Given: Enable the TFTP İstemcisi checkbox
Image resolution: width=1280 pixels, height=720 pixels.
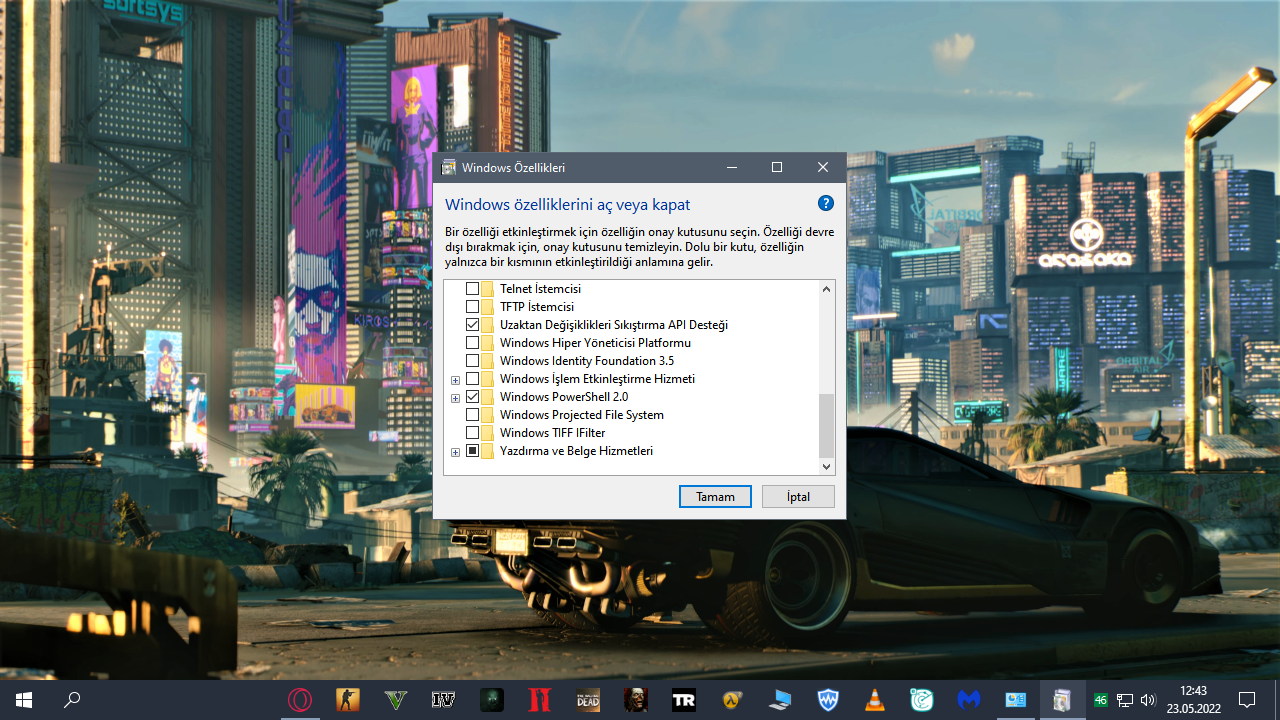Looking at the screenshot, I should 472,307.
